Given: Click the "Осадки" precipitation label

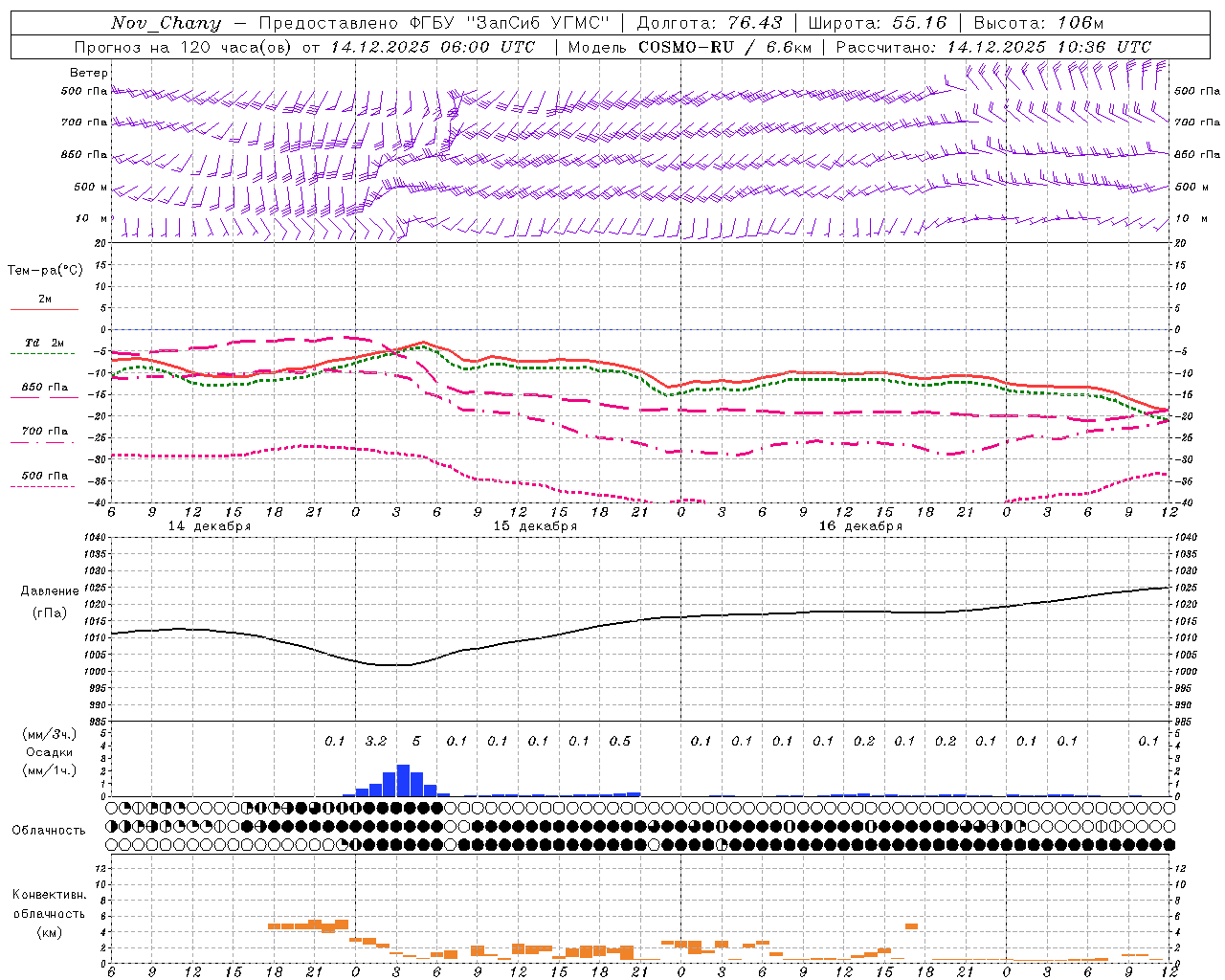Looking at the screenshot, I should 49,752.
